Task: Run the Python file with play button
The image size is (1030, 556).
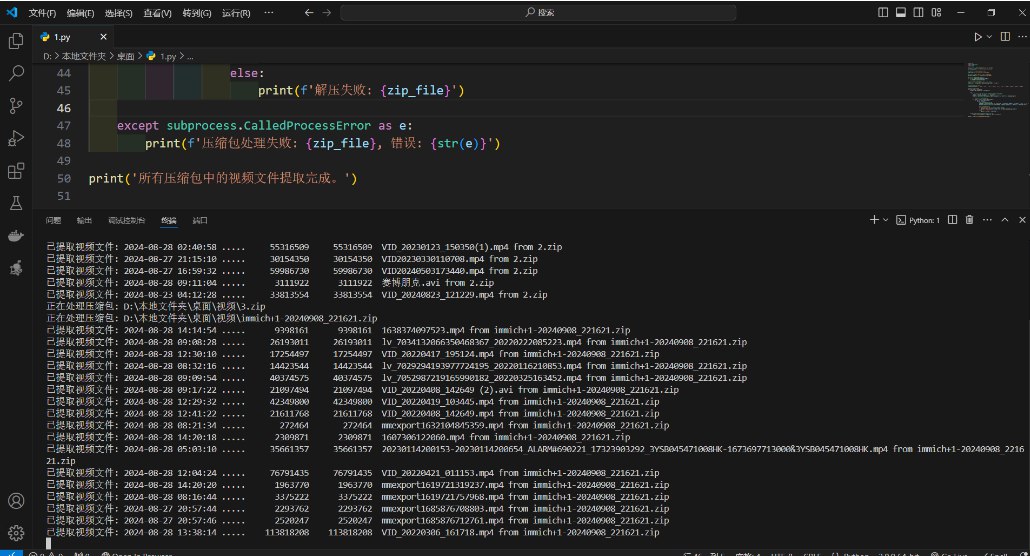Action: point(978,37)
